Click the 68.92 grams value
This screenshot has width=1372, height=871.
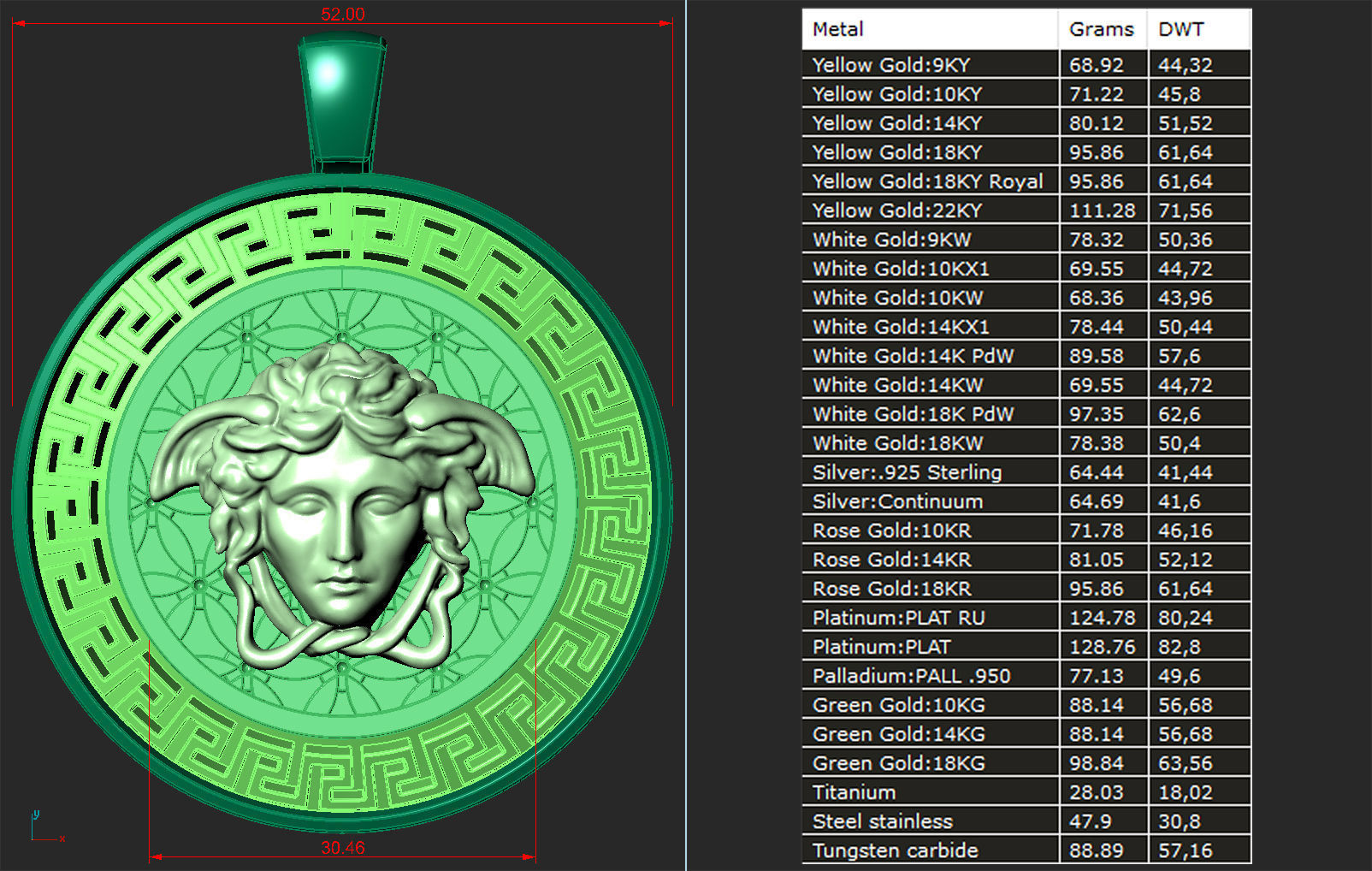tap(1096, 65)
